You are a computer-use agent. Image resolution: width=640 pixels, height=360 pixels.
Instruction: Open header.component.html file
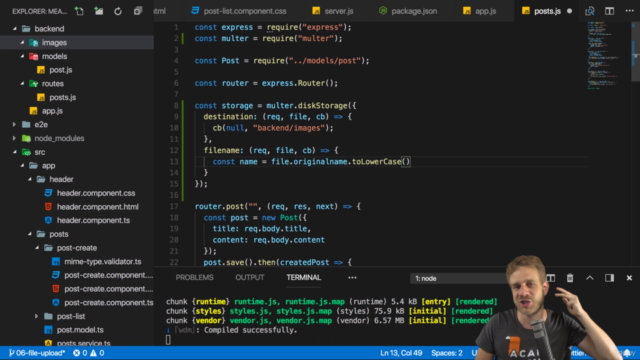(x=98, y=207)
